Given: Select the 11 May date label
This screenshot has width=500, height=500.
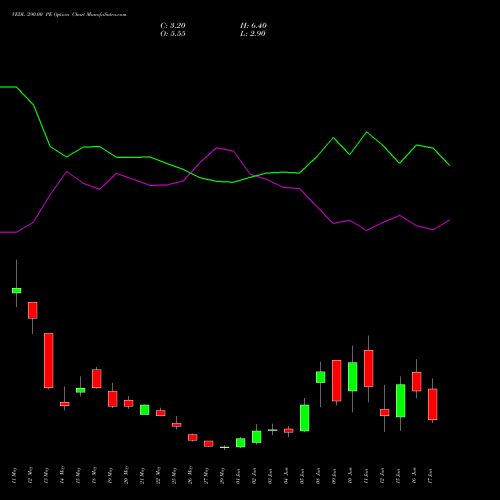Looking at the screenshot, I should tap(14, 476).
